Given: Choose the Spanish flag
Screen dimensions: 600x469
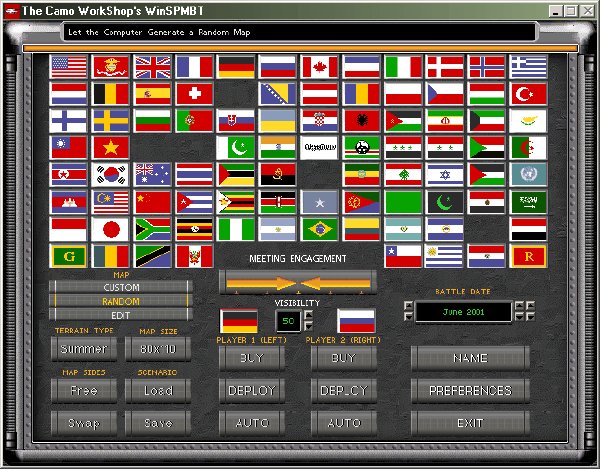Looking at the screenshot, I should point(152,94).
